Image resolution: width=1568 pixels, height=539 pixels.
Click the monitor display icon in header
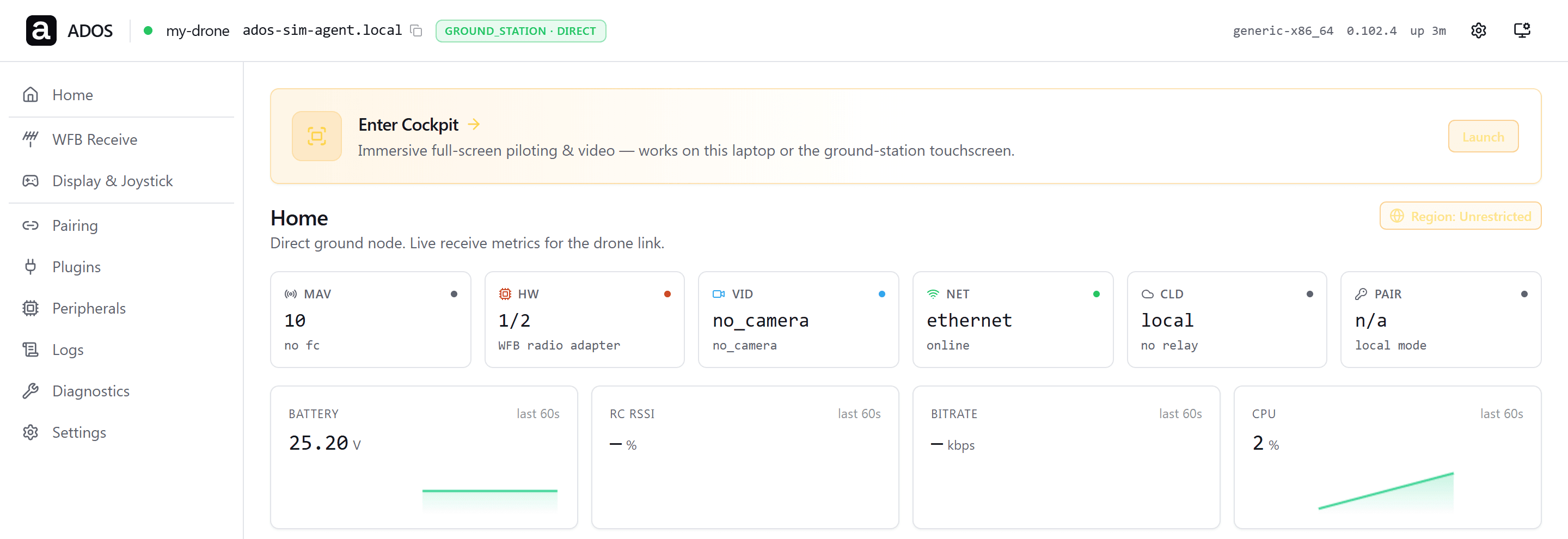(1522, 30)
